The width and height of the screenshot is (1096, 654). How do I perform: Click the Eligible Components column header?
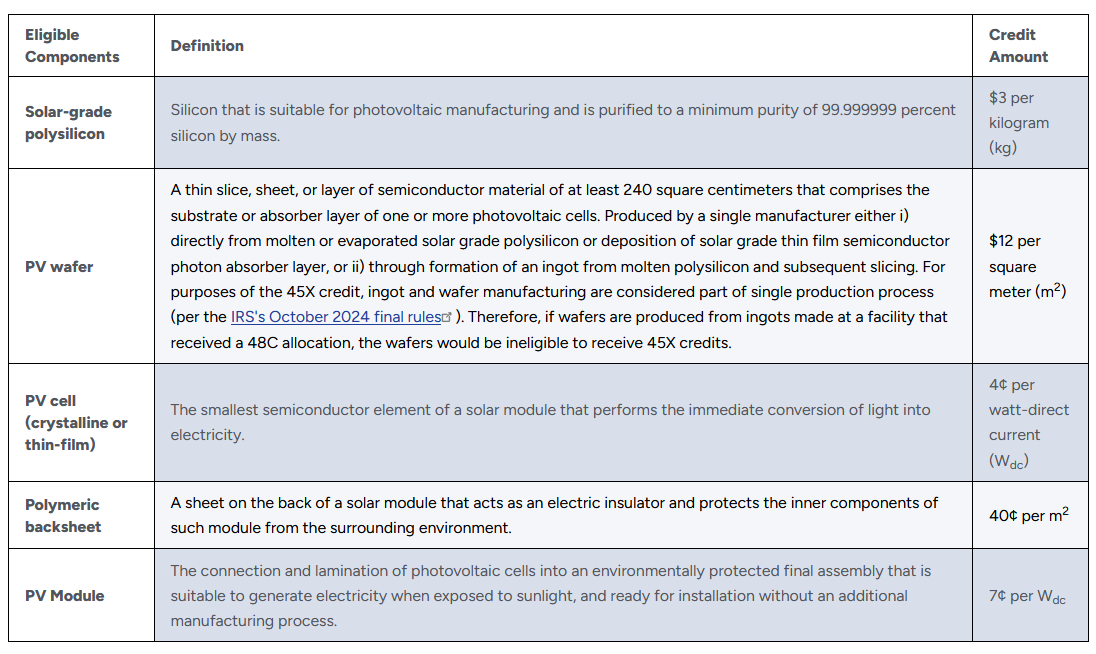pyautogui.click(x=72, y=46)
